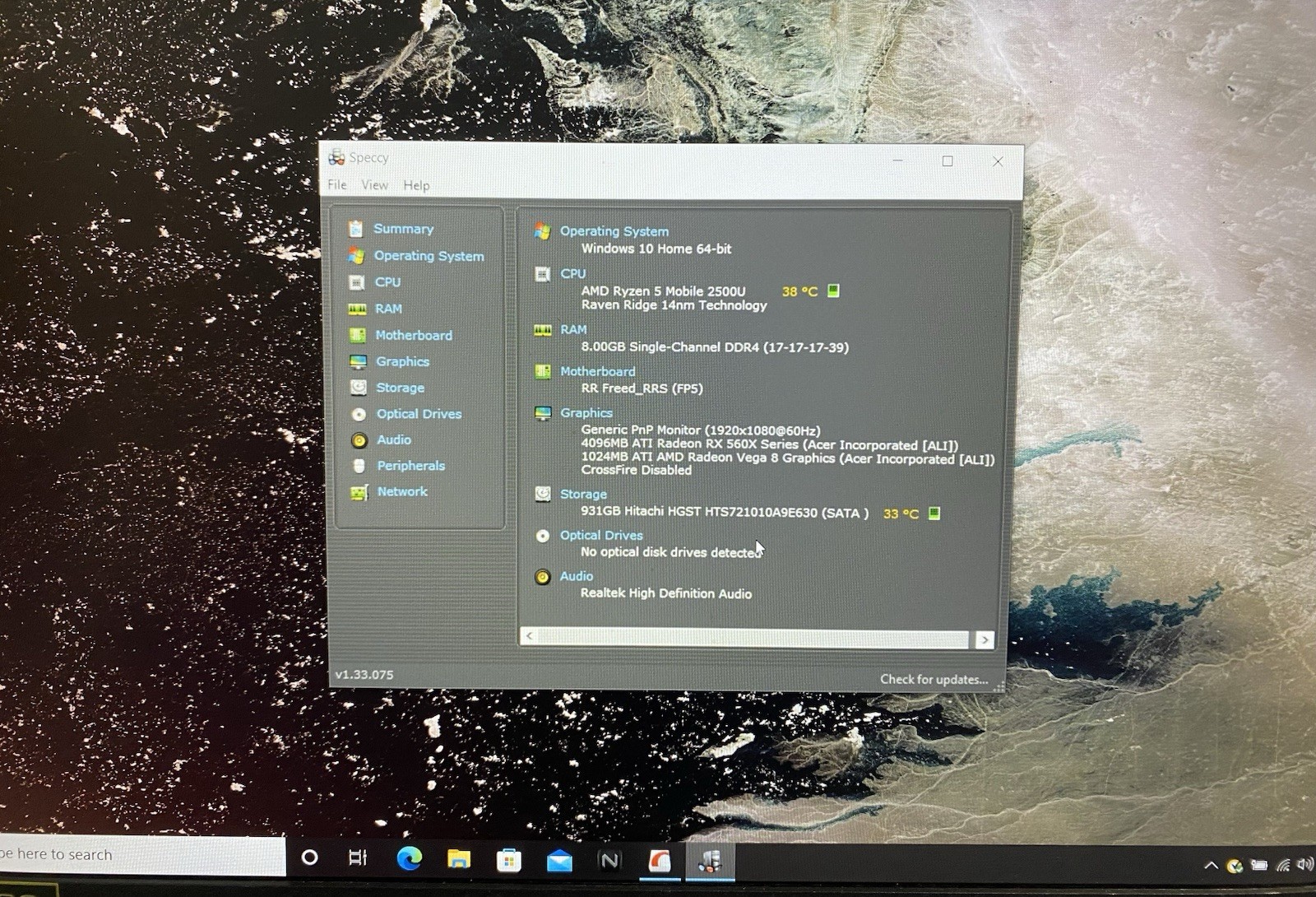The width and height of the screenshot is (1316, 897).
Task: Open the Mail app from the taskbar
Action: click(559, 861)
